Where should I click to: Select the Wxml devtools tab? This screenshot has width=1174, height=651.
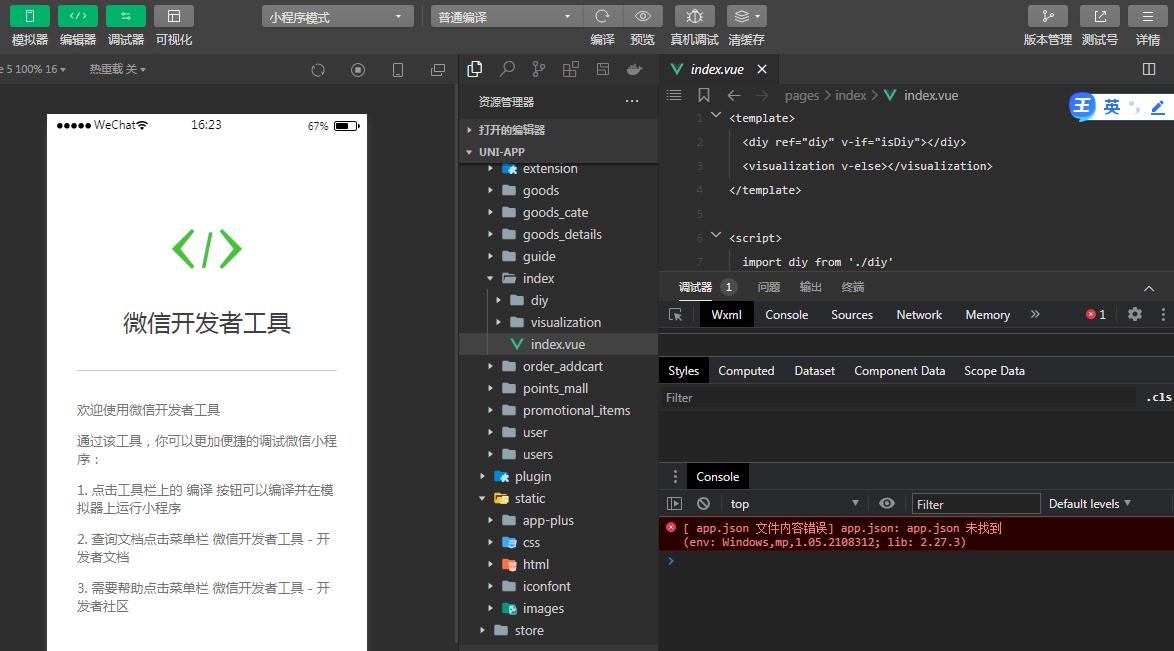tap(726, 315)
